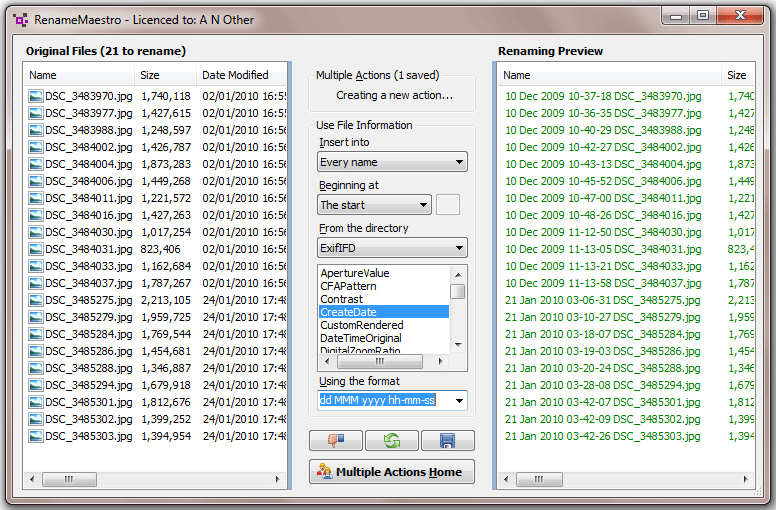Select CFAPattern in the tag list

coord(348,286)
